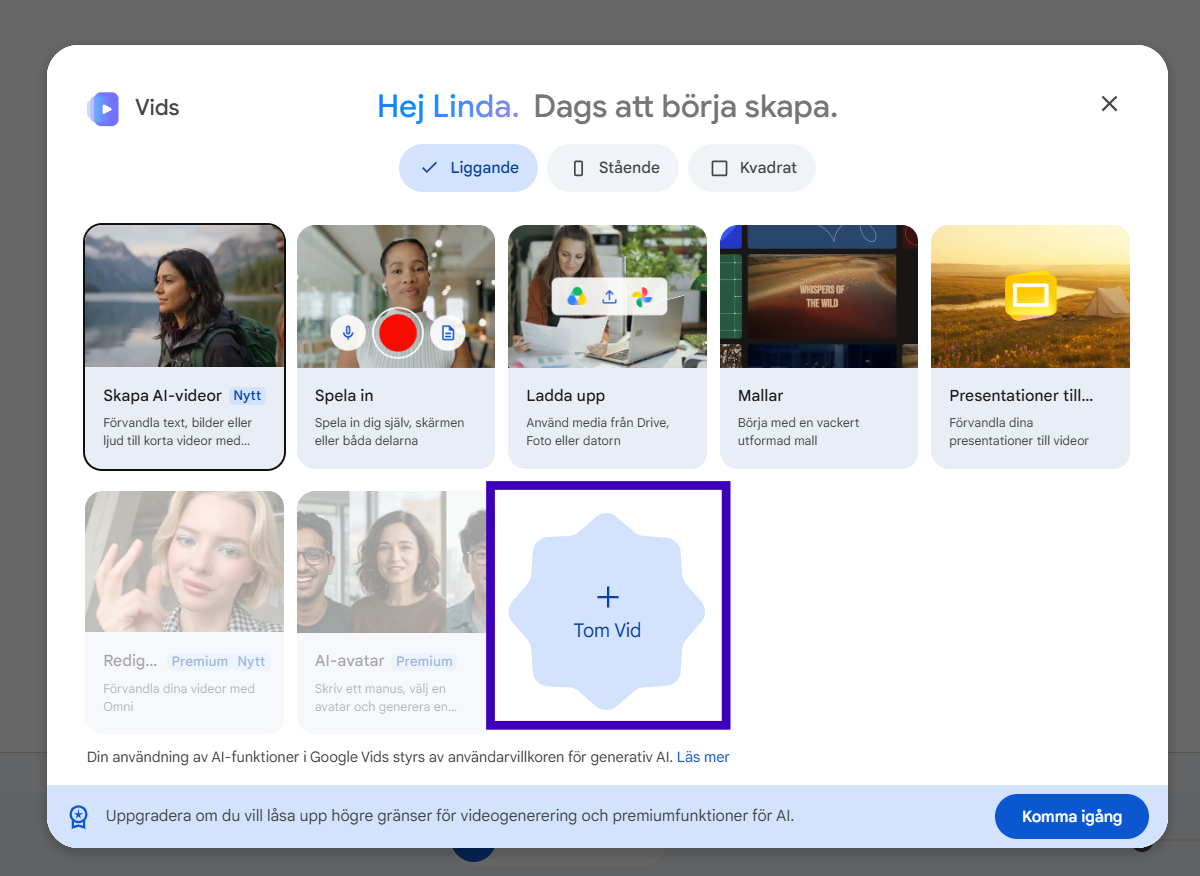Click the red record button icon
Viewport: 1200px width, 876px height.
[397, 333]
